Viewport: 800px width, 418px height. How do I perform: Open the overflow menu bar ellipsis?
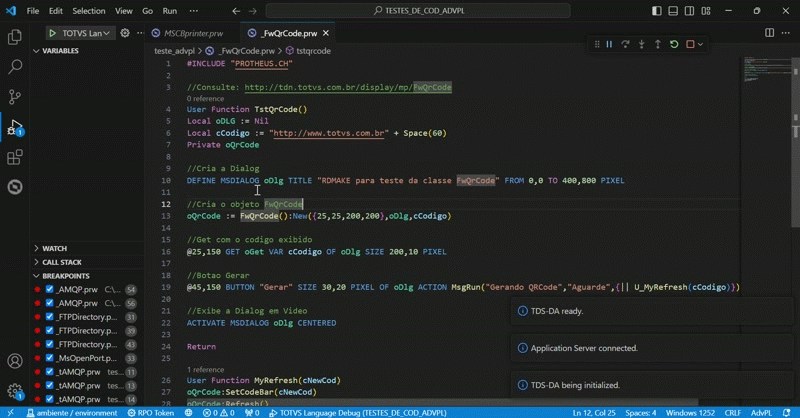tap(194, 11)
